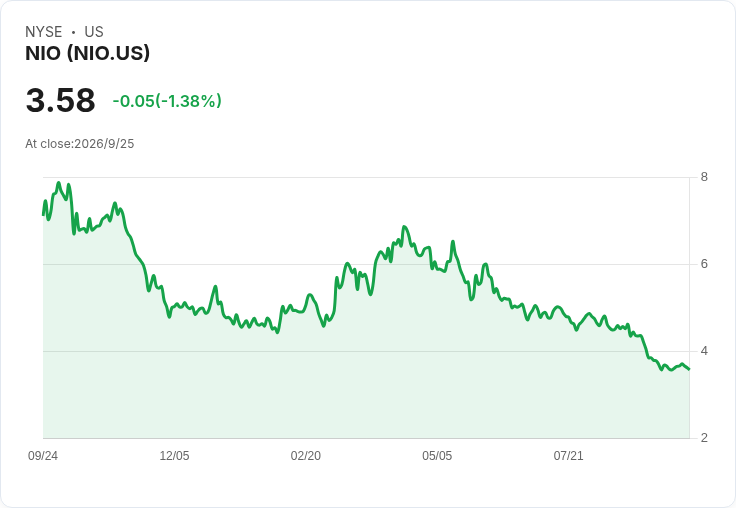Click the 6 price axis label
Viewport: 736px width, 508px height.
tap(704, 264)
